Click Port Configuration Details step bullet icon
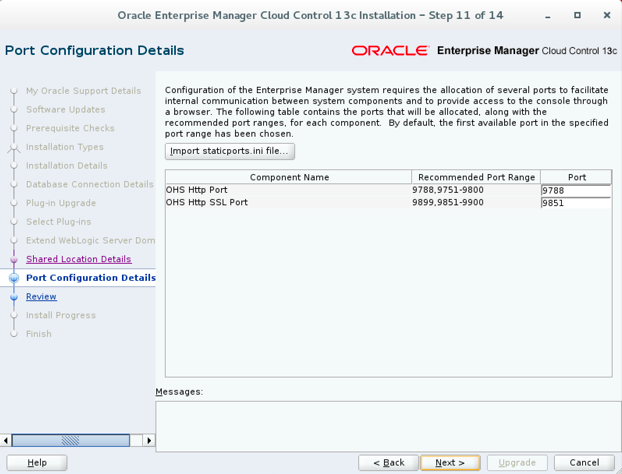The height and width of the screenshot is (474, 622). (x=14, y=278)
